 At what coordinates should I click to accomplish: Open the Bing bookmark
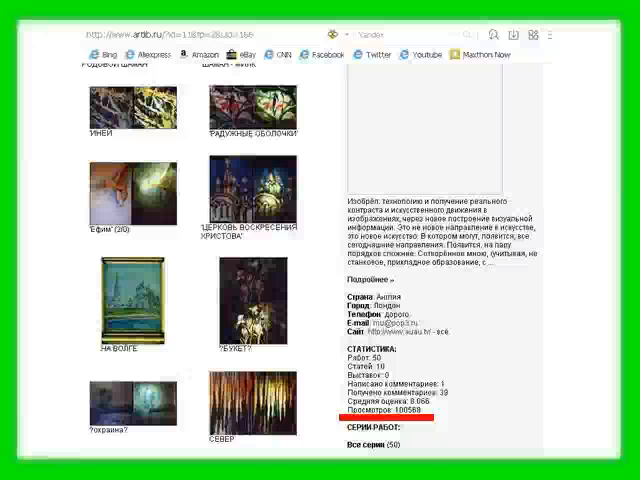pos(103,55)
